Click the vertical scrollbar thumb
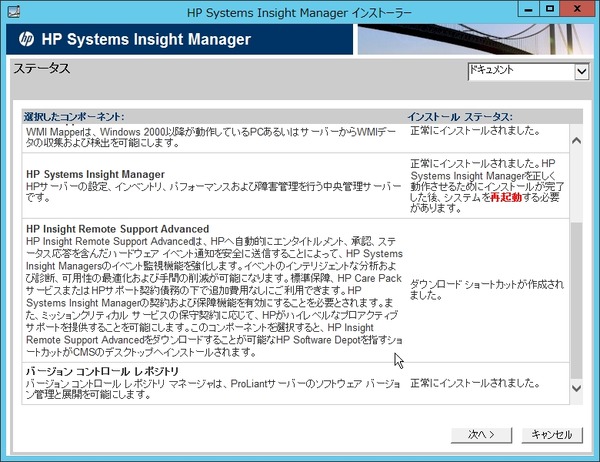600x462 pixels. [x=576, y=300]
